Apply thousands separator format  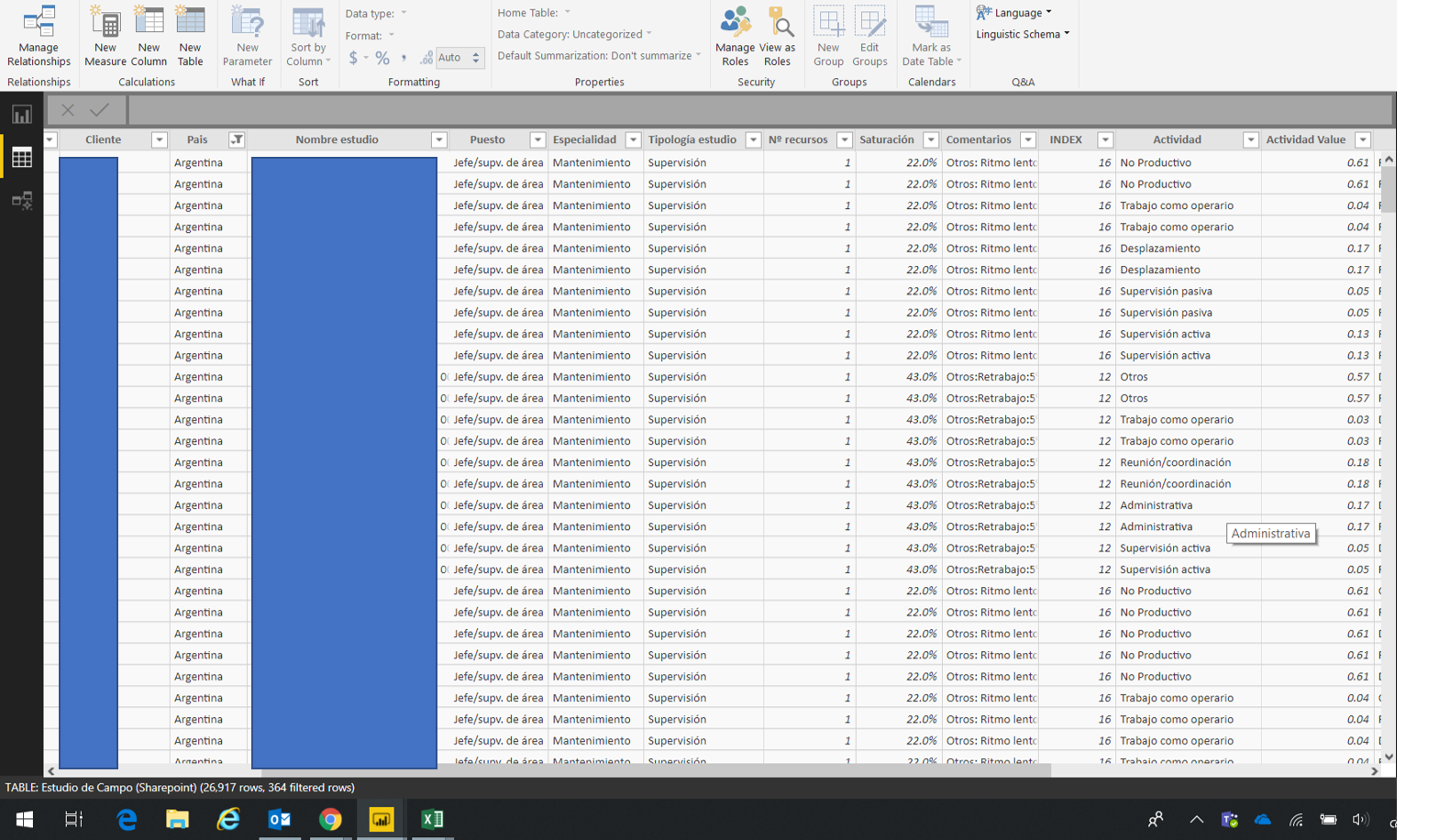pos(404,58)
